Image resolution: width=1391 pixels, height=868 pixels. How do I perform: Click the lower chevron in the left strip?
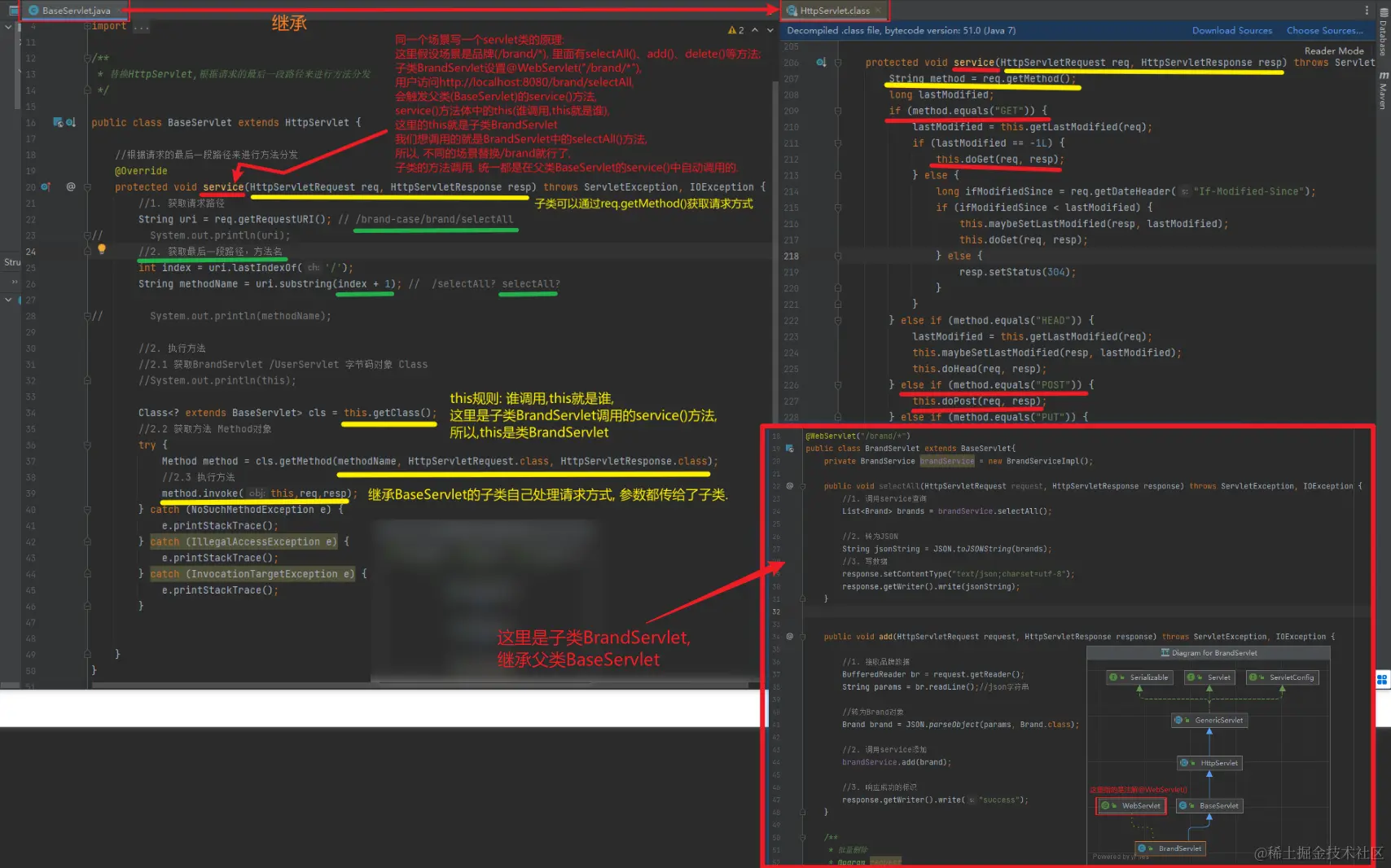pyautogui.click(x=8, y=300)
